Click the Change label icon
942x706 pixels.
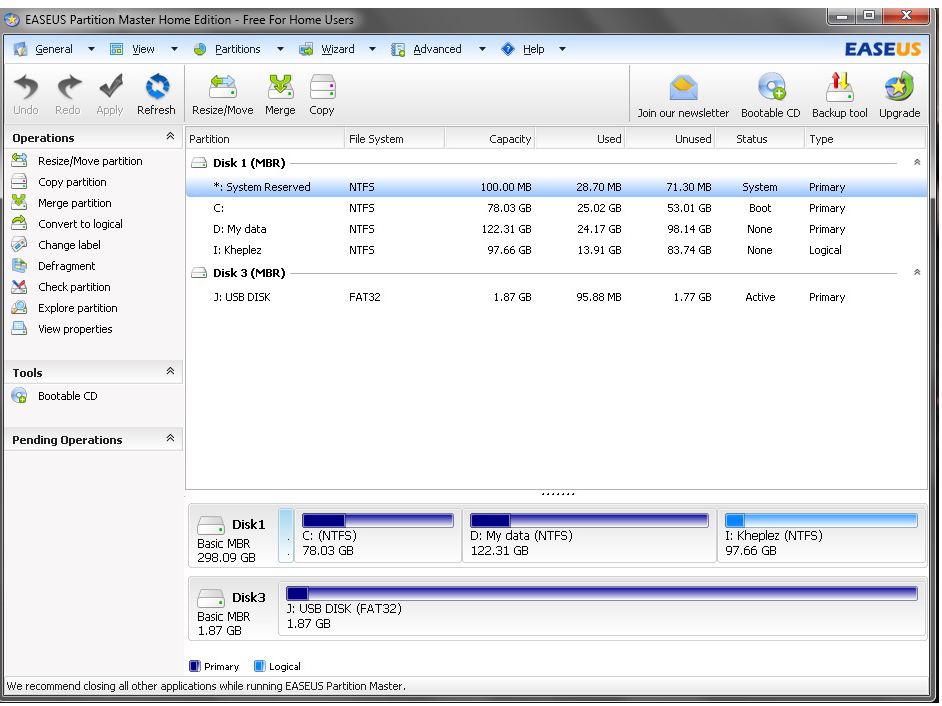[19, 245]
